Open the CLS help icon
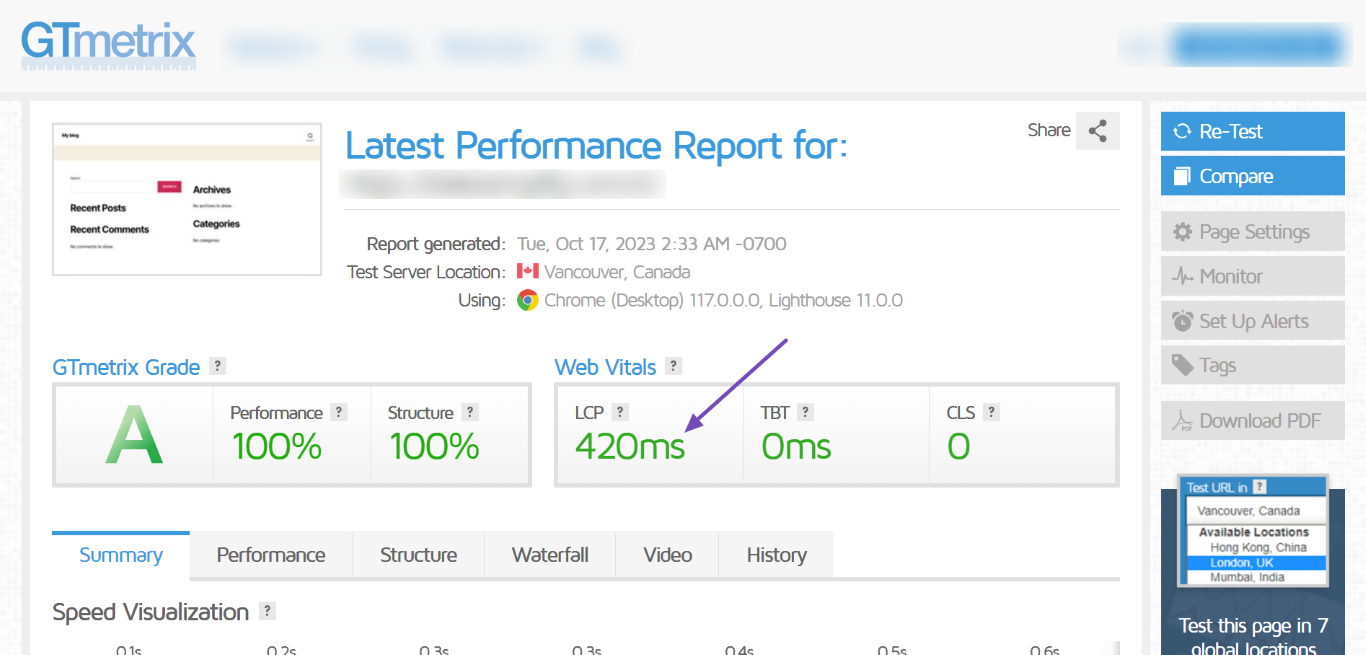The image size is (1366, 655). point(992,412)
